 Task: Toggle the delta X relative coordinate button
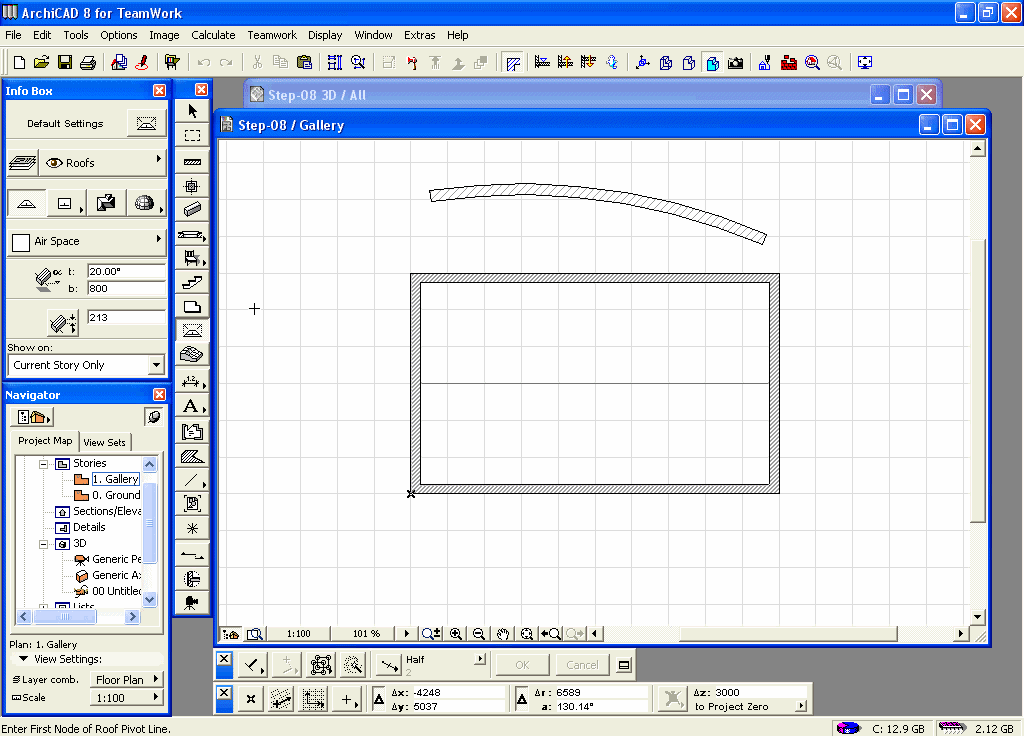click(379, 699)
